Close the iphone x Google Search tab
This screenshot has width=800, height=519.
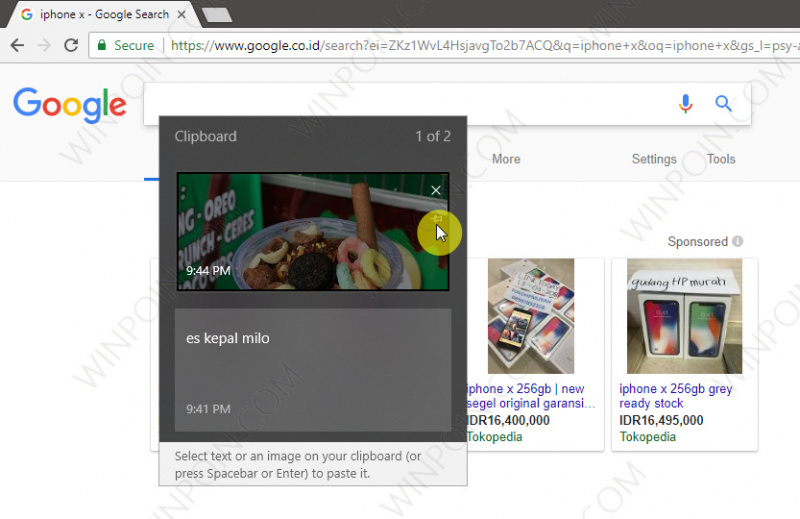click(x=181, y=15)
